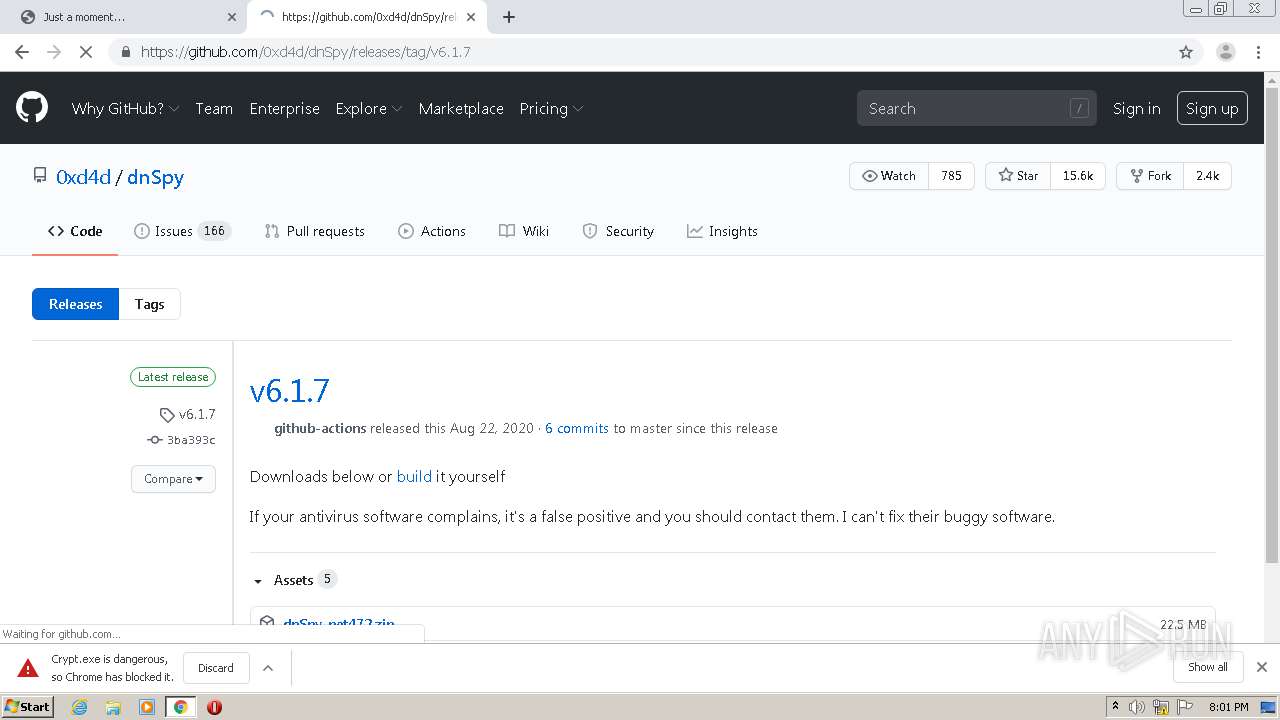Viewport: 1280px width, 720px height.
Task: Switch to the Actions tab
Action: tap(432, 231)
